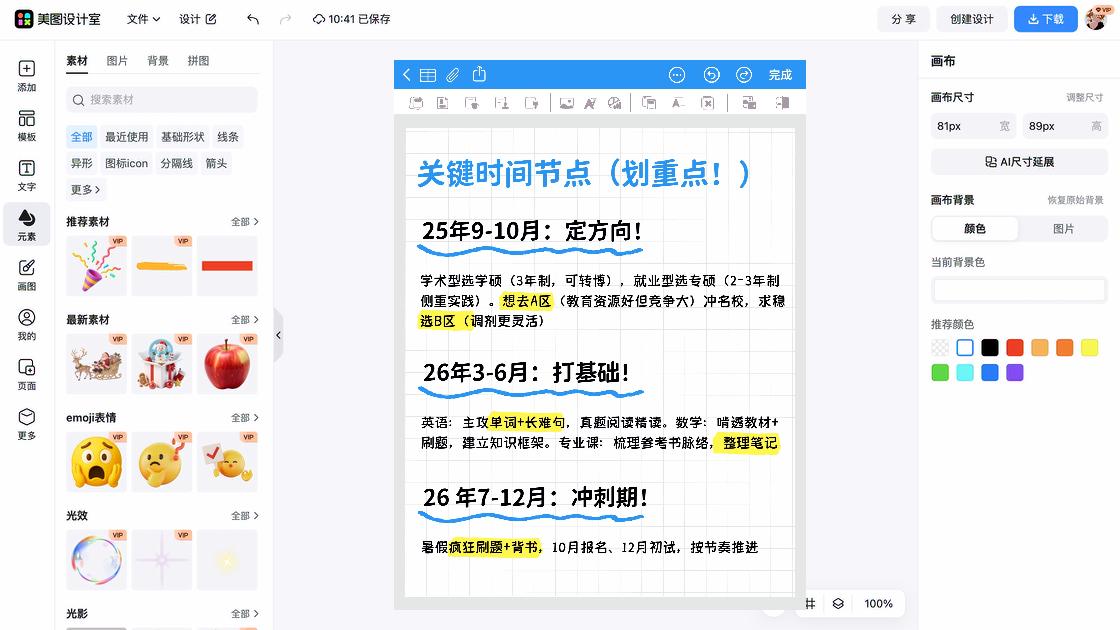Click the share icon in canvas blue bar
This screenshot has width=1120, height=630.
tap(479, 74)
